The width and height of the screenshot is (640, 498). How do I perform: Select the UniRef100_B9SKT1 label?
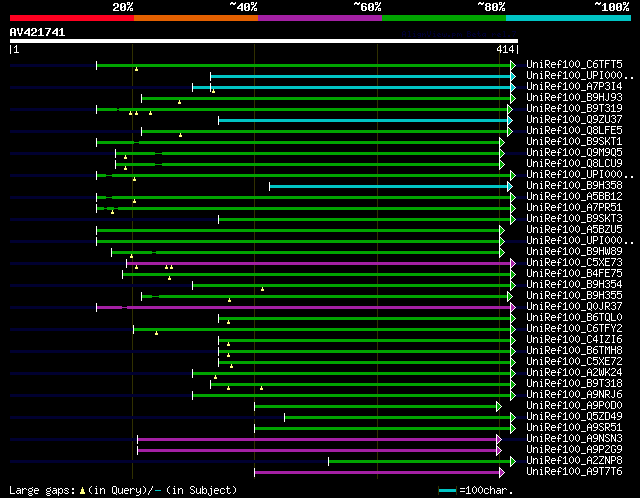(574, 142)
